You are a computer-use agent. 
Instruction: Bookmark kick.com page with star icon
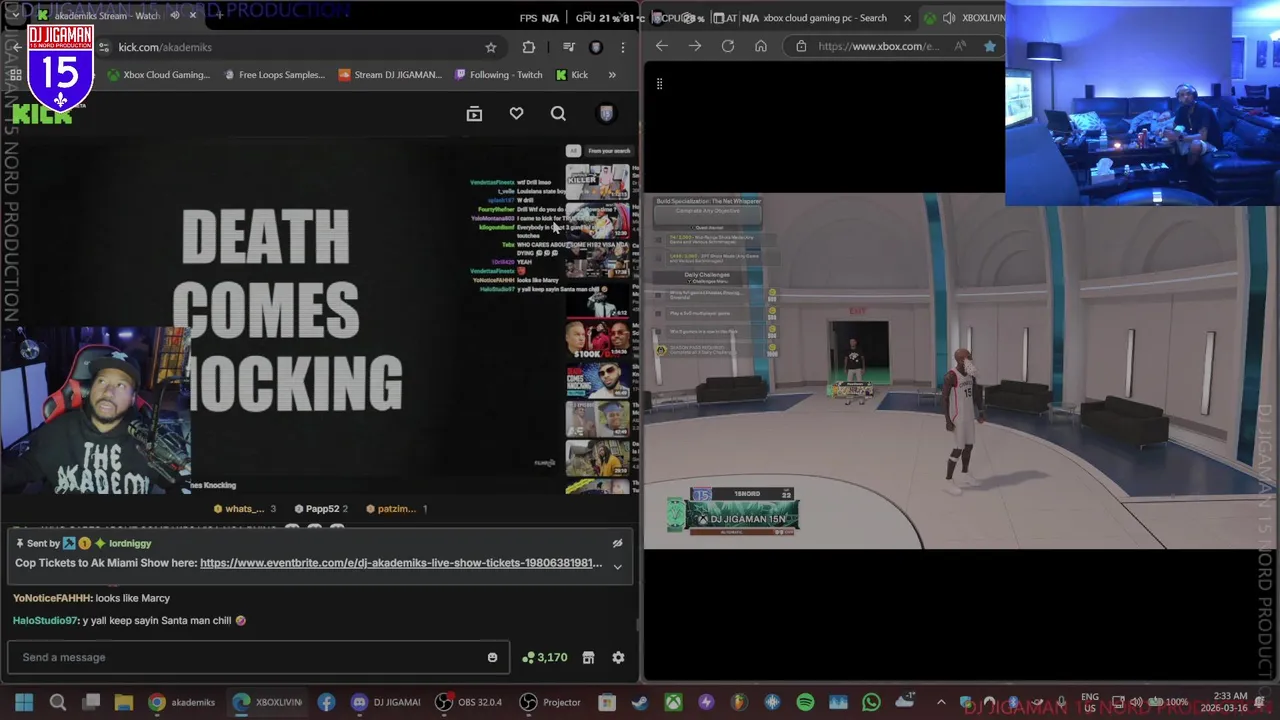coord(491,47)
